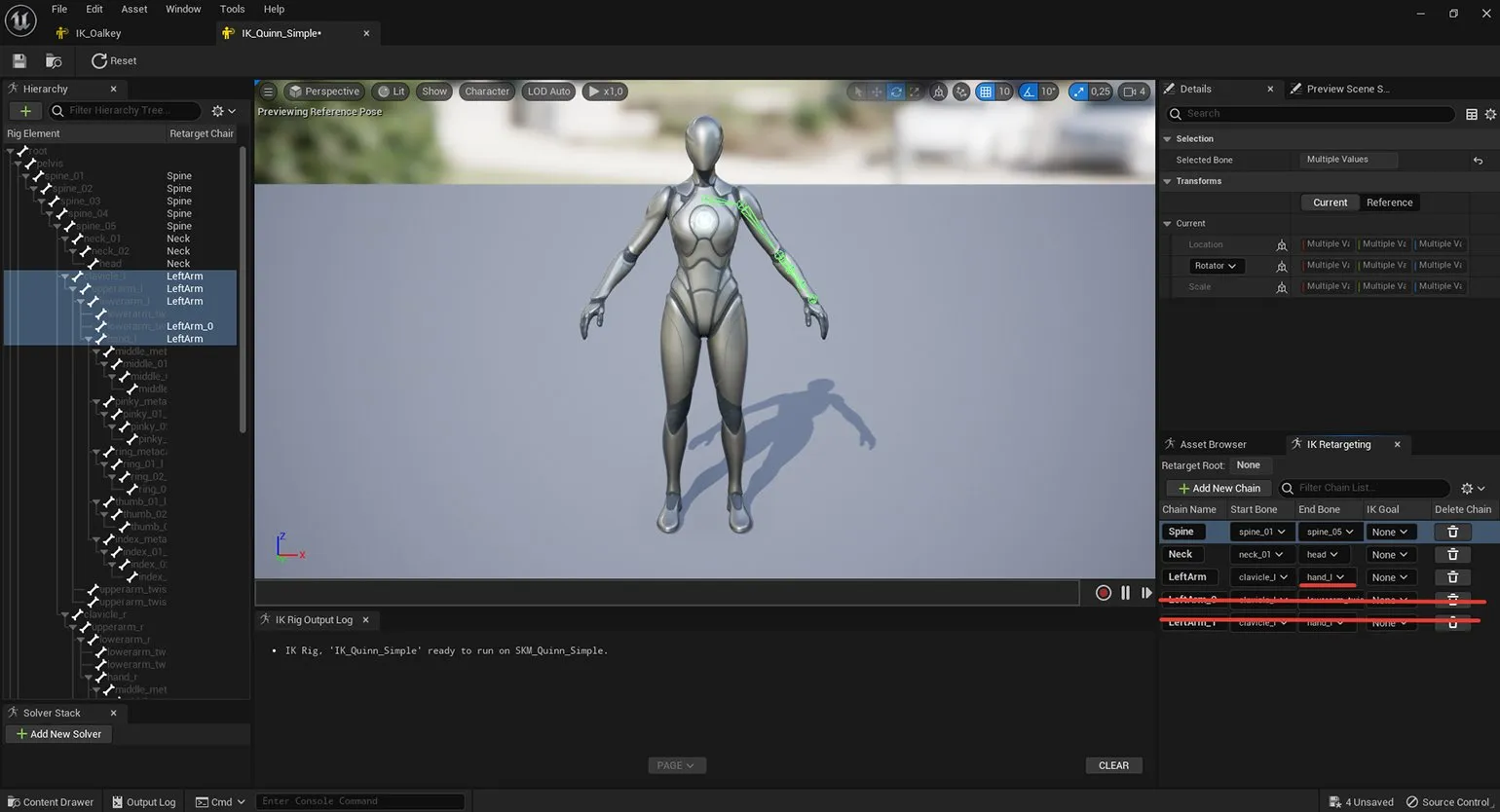This screenshot has height=812, width=1500.
Task: Toggle rotation angle snapping
Action: tap(1029, 92)
